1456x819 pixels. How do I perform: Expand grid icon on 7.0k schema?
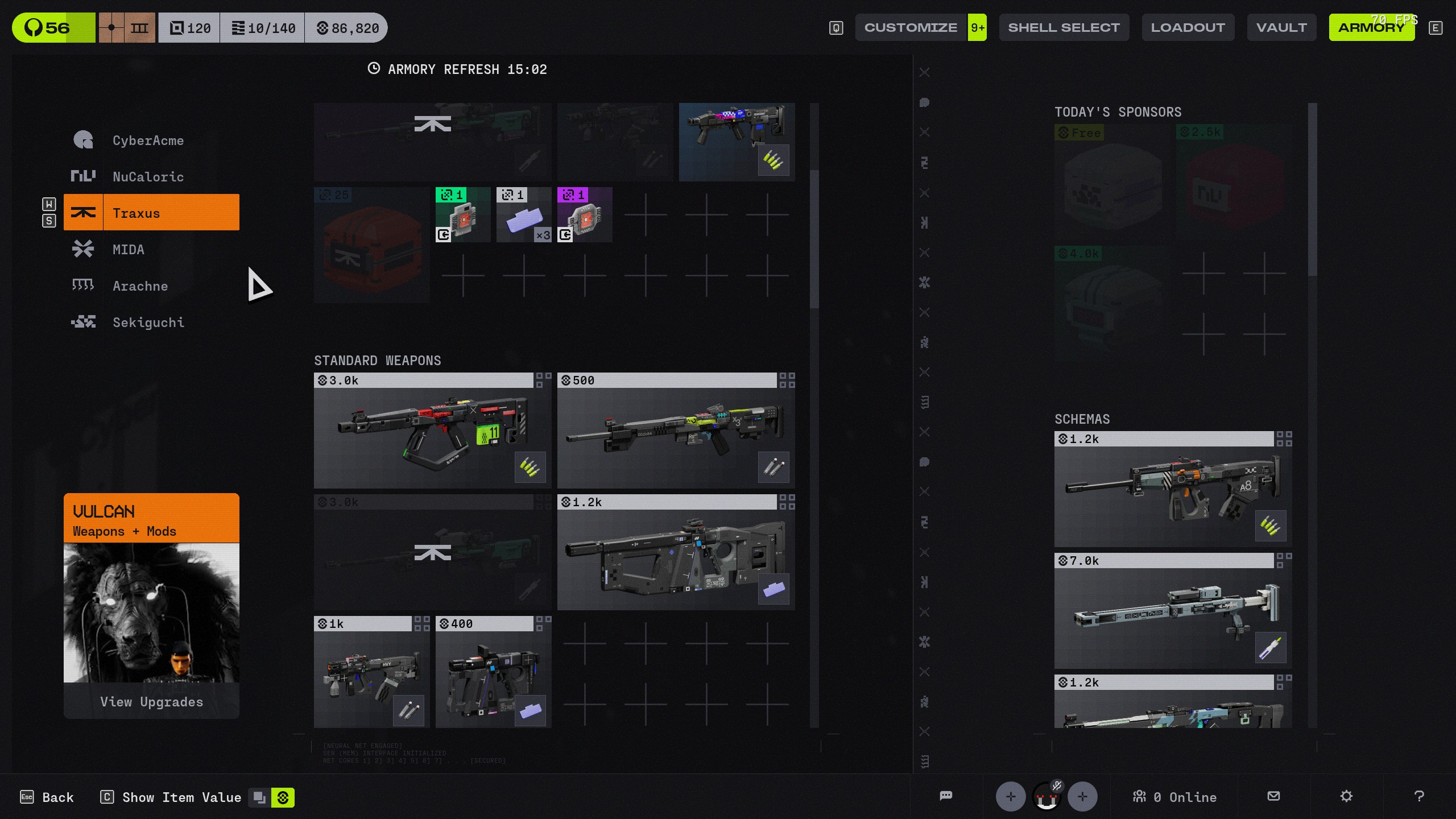click(1284, 560)
